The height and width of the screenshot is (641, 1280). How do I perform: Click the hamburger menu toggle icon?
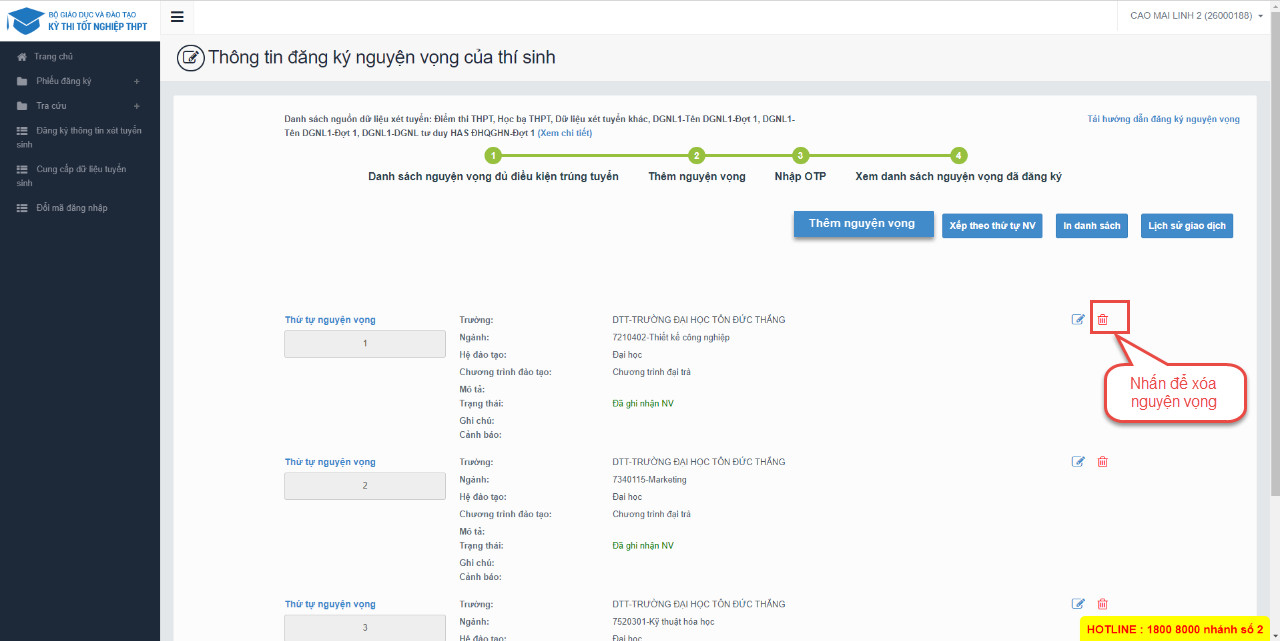pyautogui.click(x=177, y=16)
